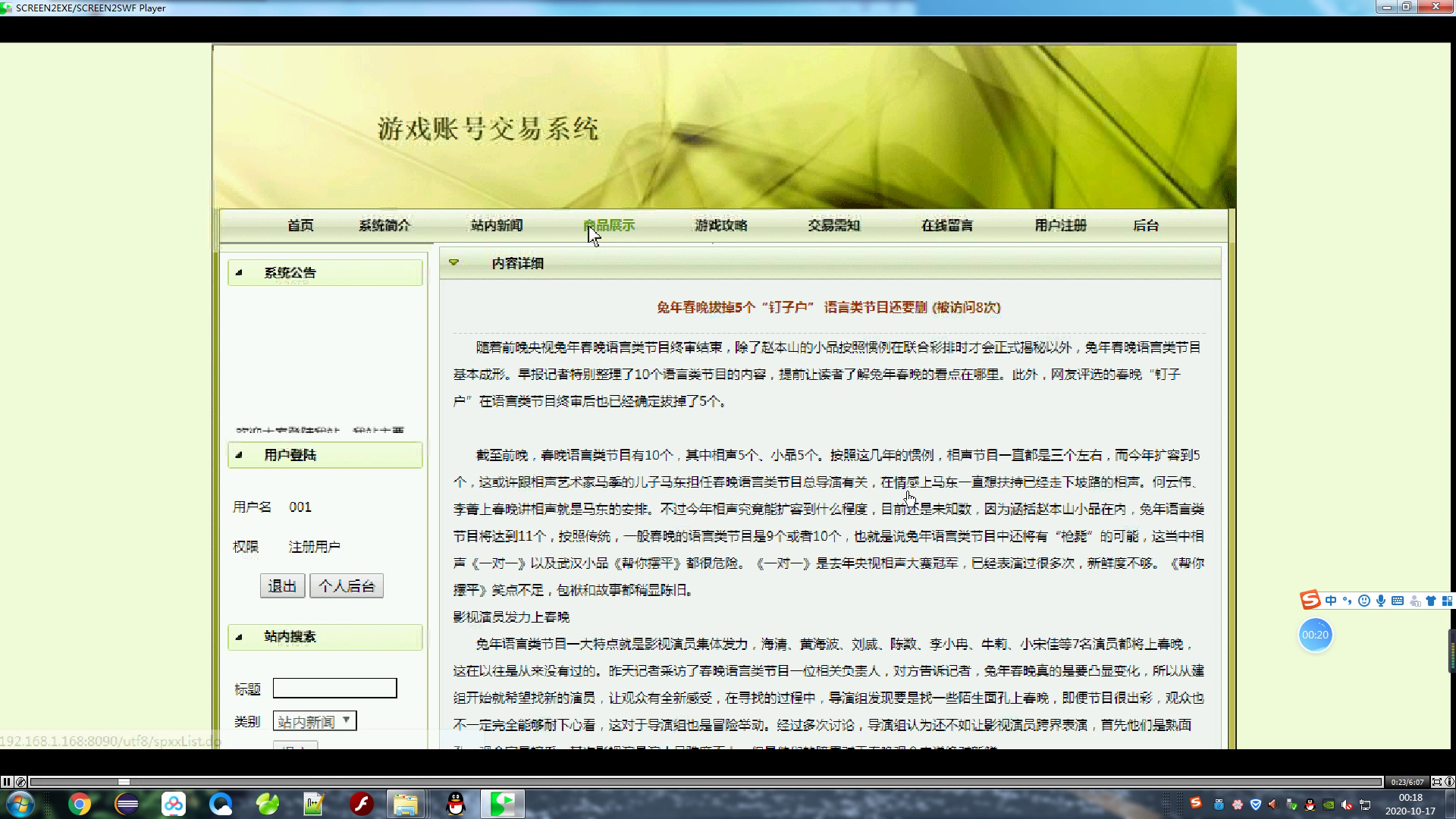The image size is (1456, 819).
Task: Open the Windows Start button
Action: [19, 804]
